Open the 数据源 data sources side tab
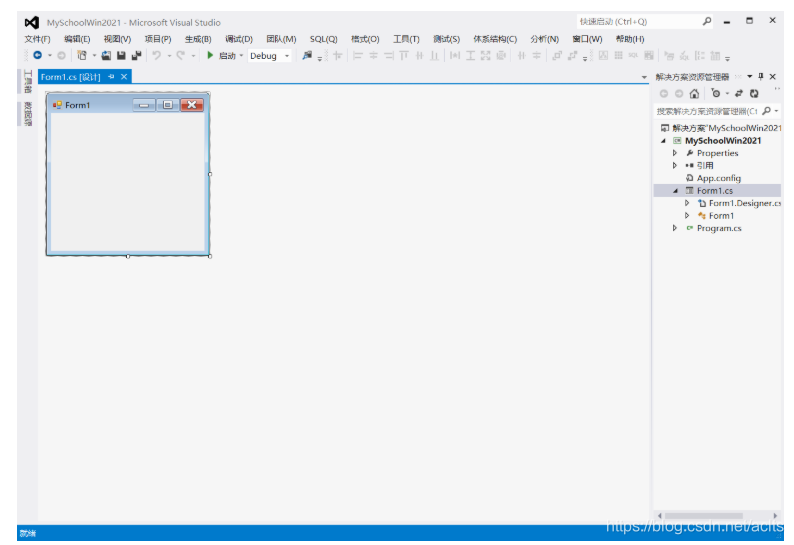 point(27,114)
